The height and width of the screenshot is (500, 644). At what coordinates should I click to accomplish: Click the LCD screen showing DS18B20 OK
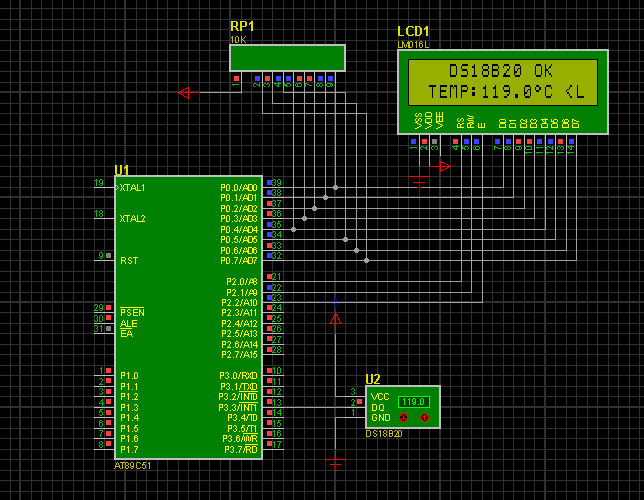(x=503, y=82)
